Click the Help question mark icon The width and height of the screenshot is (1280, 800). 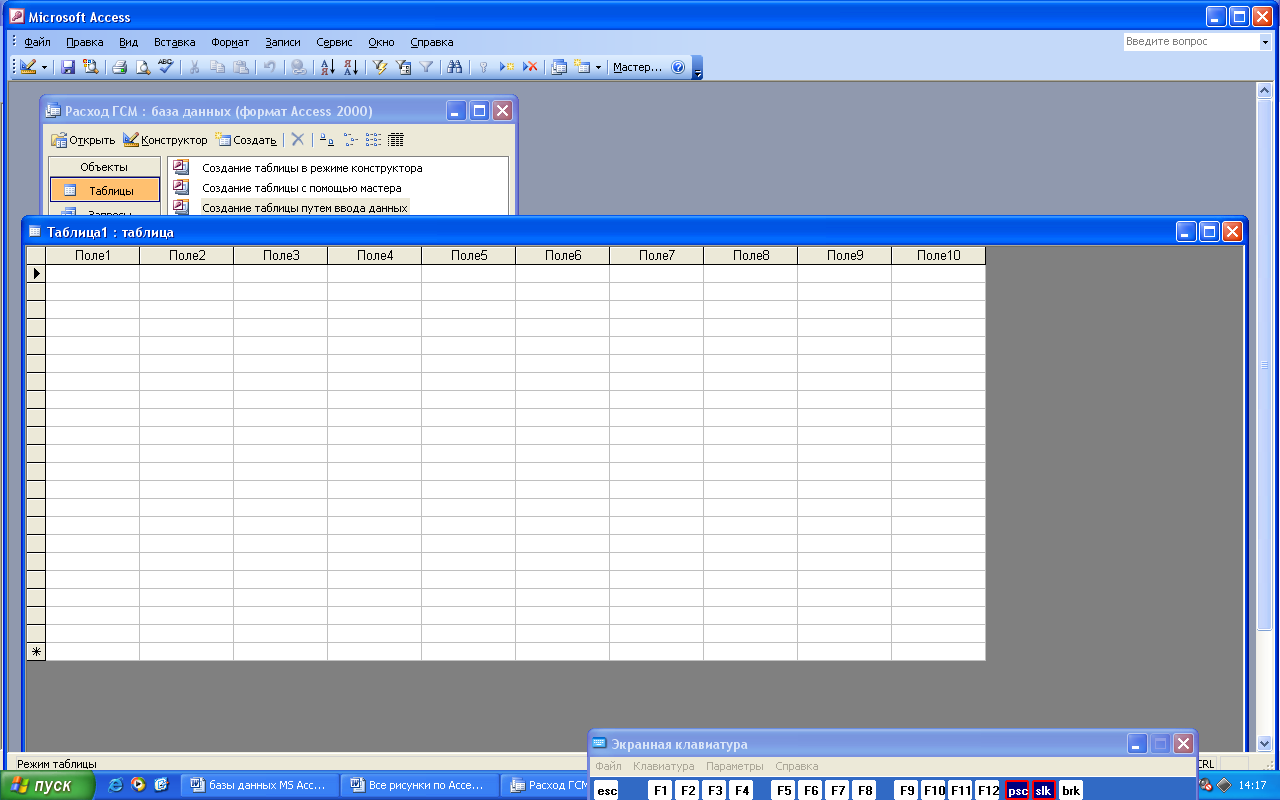[x=678, y=67]
